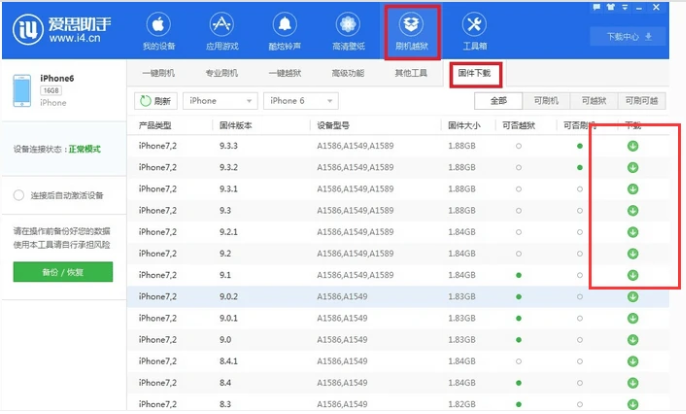This screenshot has width=686, height=414.
Task: Download firmware 9.0.2 via green arrow
Action: (633, 297)
